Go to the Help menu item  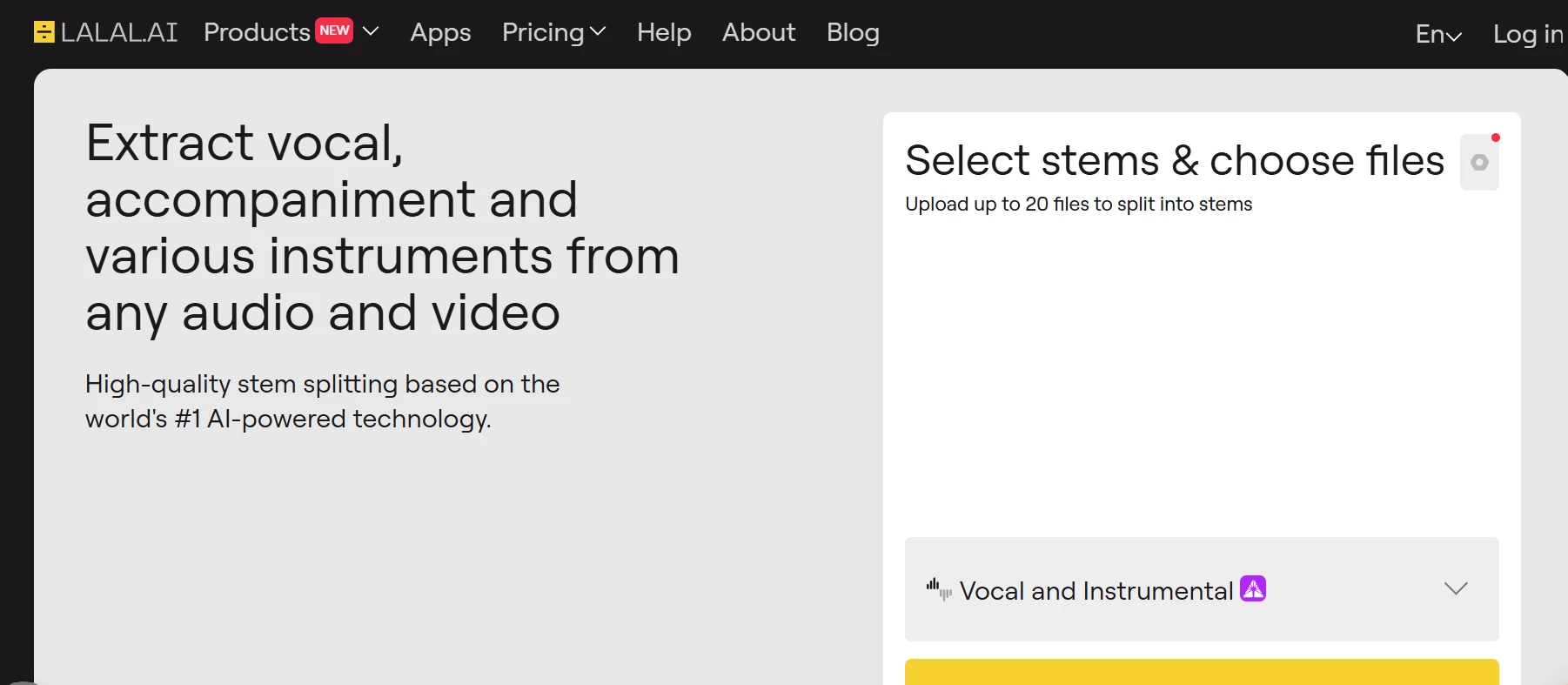(x=664, y=32)
